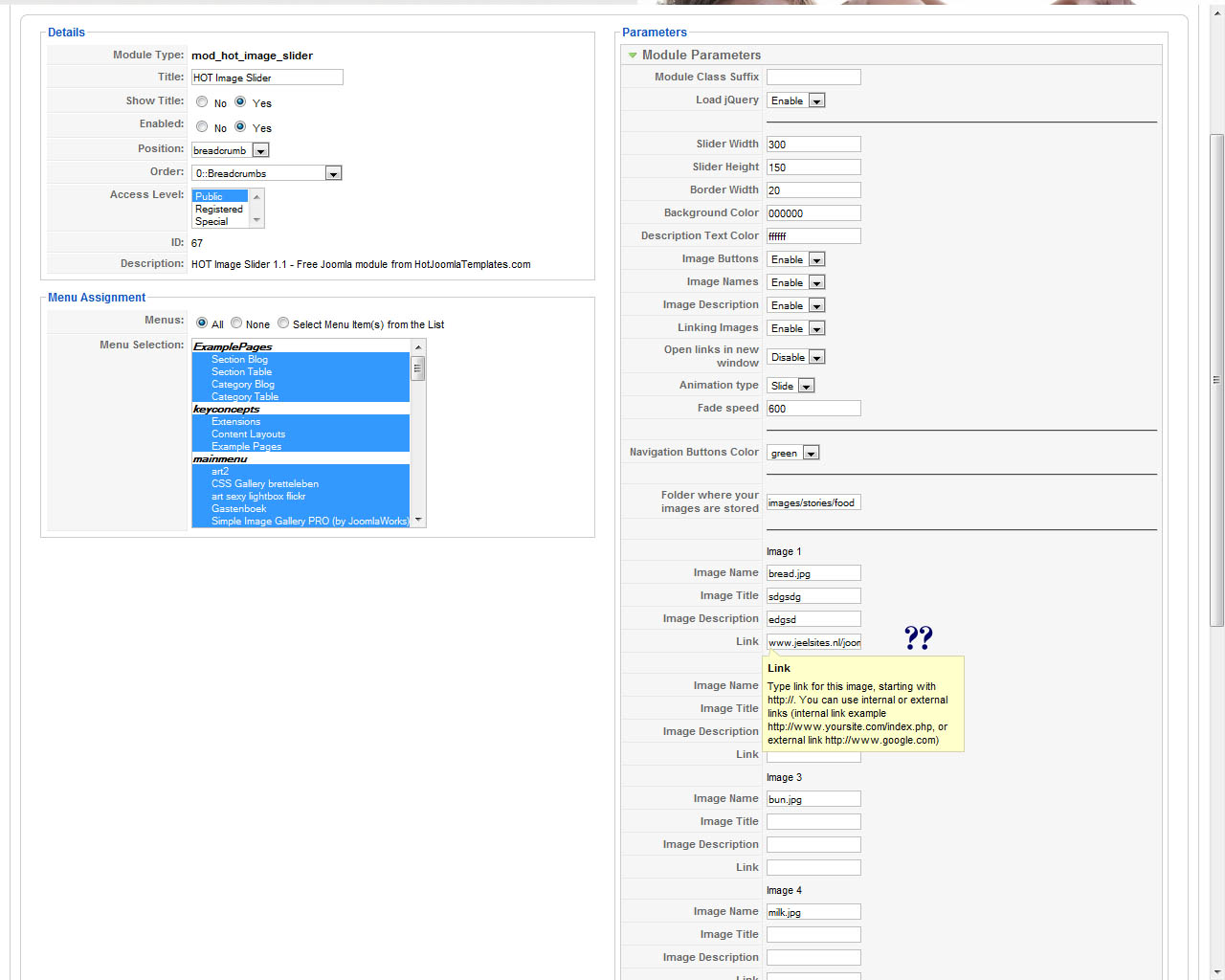Click access level list scroll down arrow
This screenshot has width=1225, height=980.
click(256, 220)
